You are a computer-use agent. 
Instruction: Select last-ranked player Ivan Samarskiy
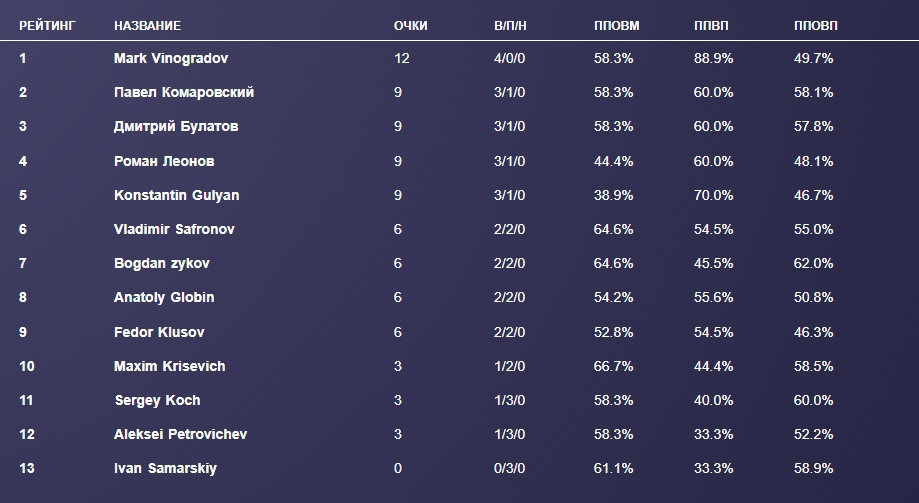165,469
